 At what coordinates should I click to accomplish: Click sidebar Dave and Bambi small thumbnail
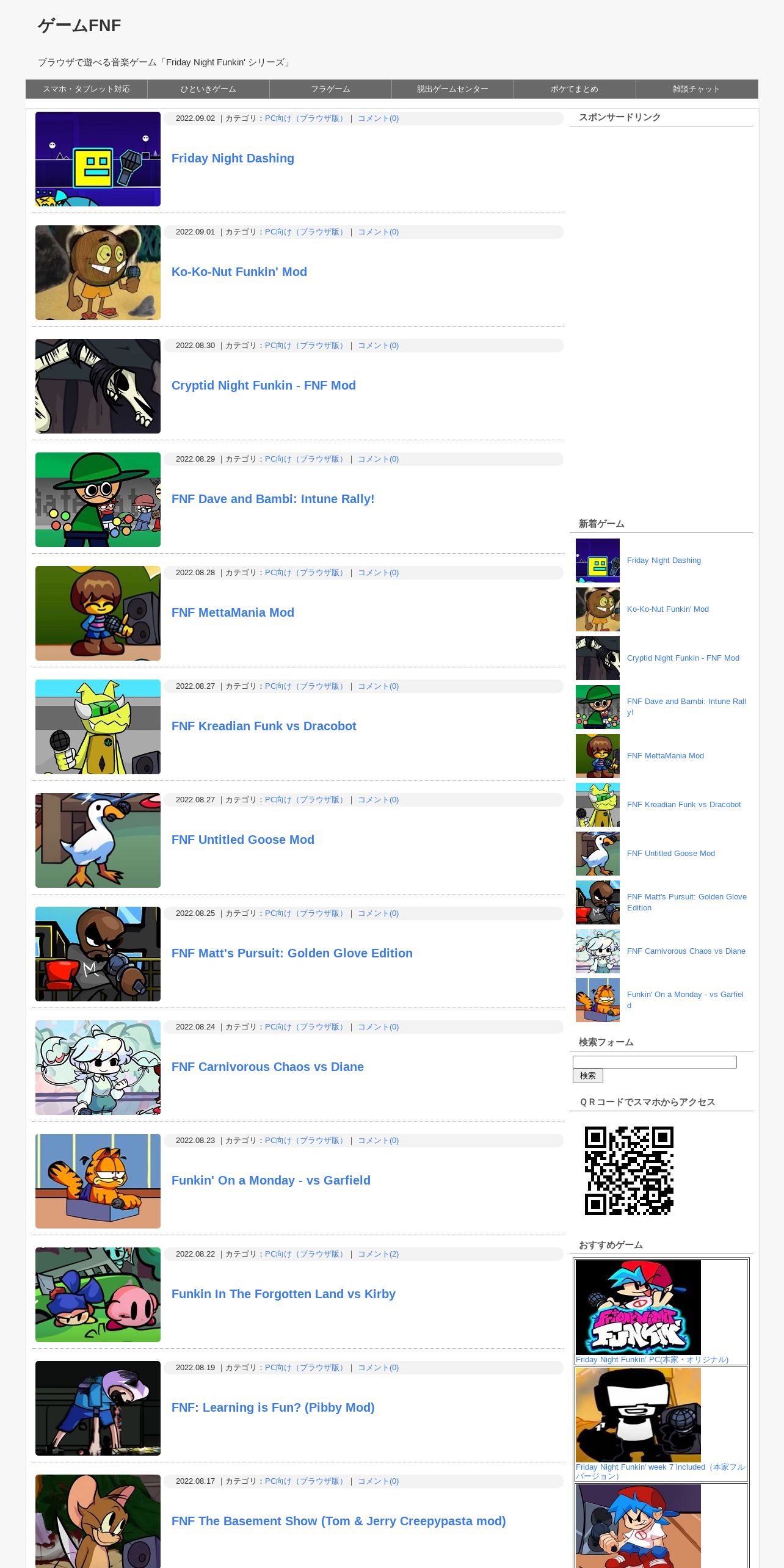[598, 707]
